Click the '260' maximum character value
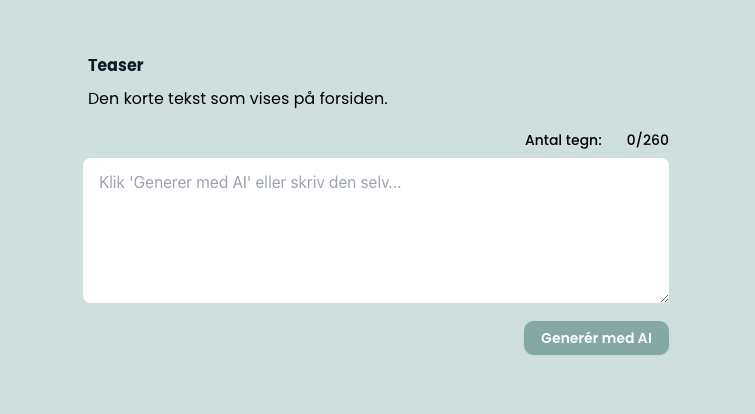This screenshot has height=414, width=755. (655, 140)
